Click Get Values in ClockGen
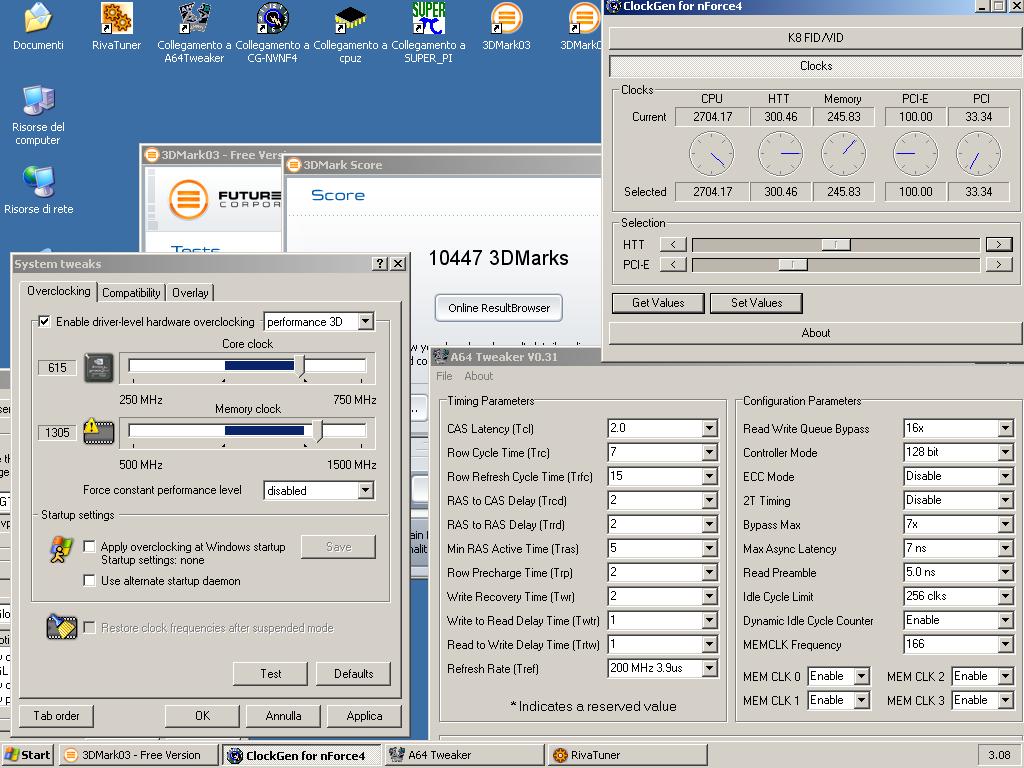 click(x=658, y=303)
